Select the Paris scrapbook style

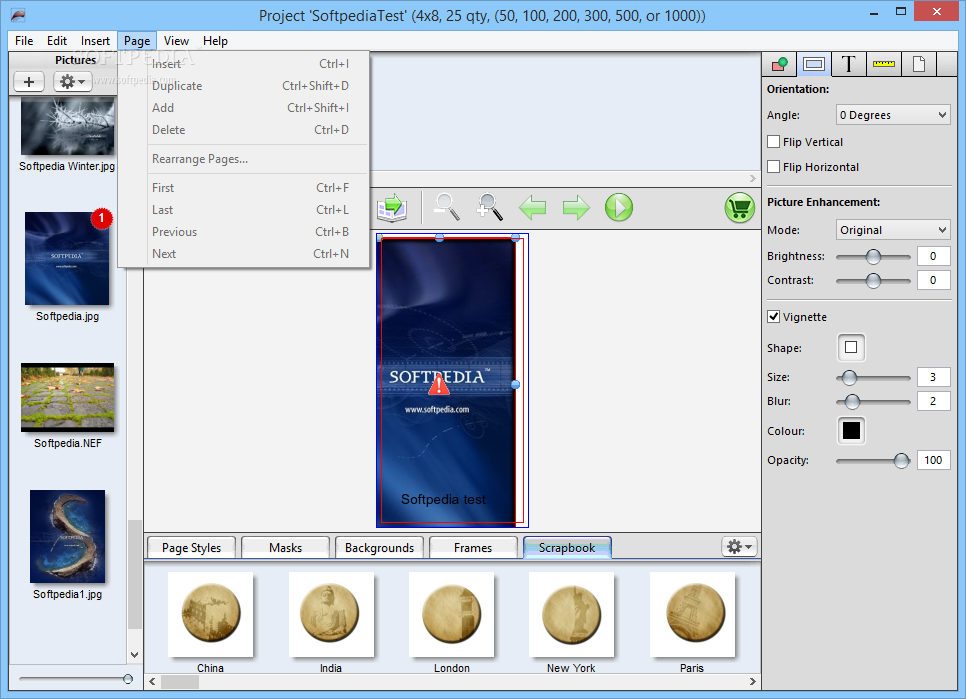[x=692, y=615]
